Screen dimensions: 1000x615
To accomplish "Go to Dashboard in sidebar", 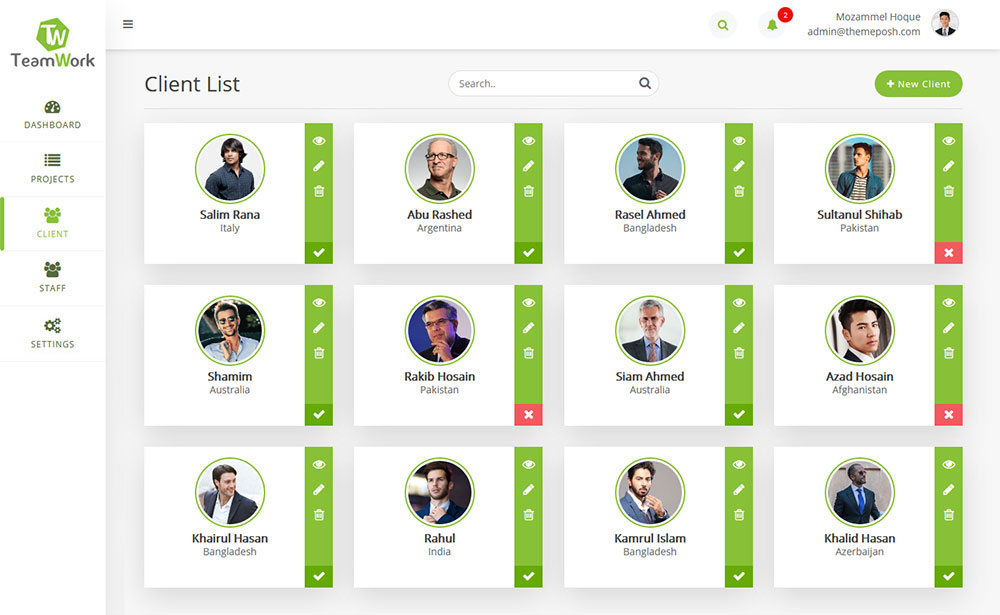I will coord(52,114).
